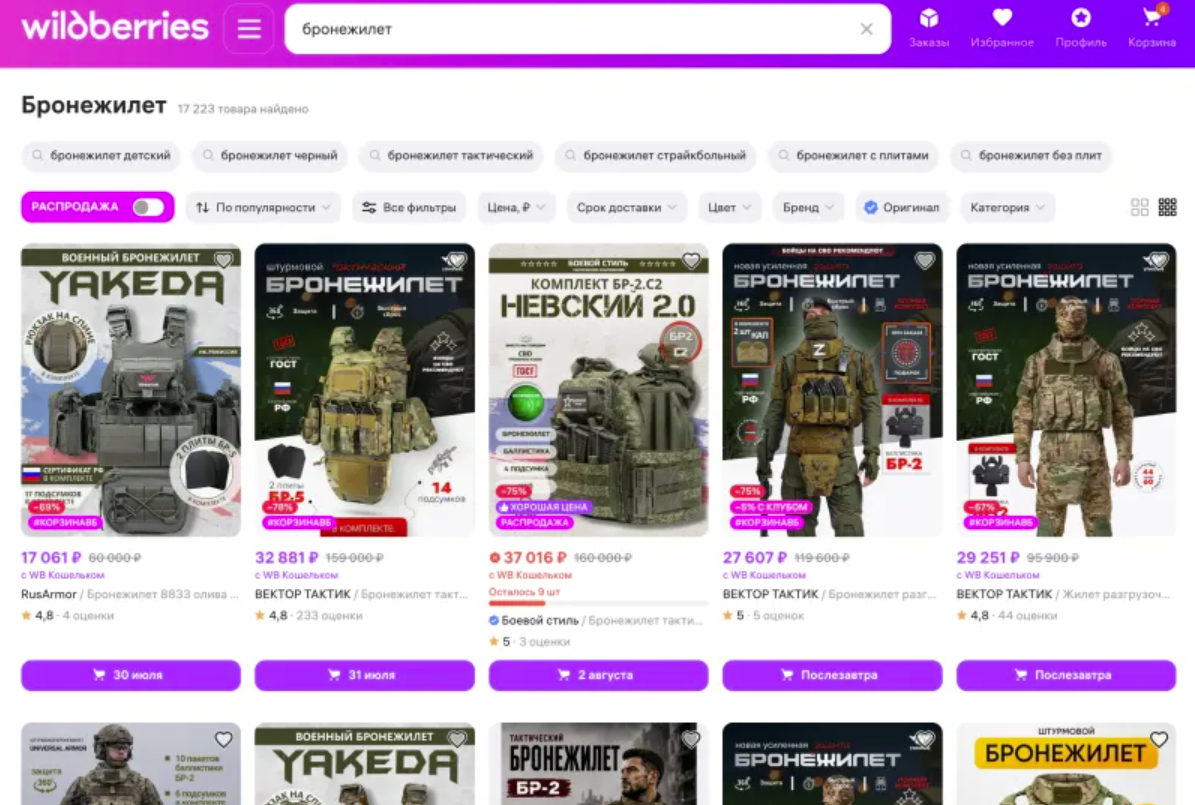The height and width of the screenshot is (805, 1195).
Task: Open Срок доставки dropdown
Action: [626, 207]
